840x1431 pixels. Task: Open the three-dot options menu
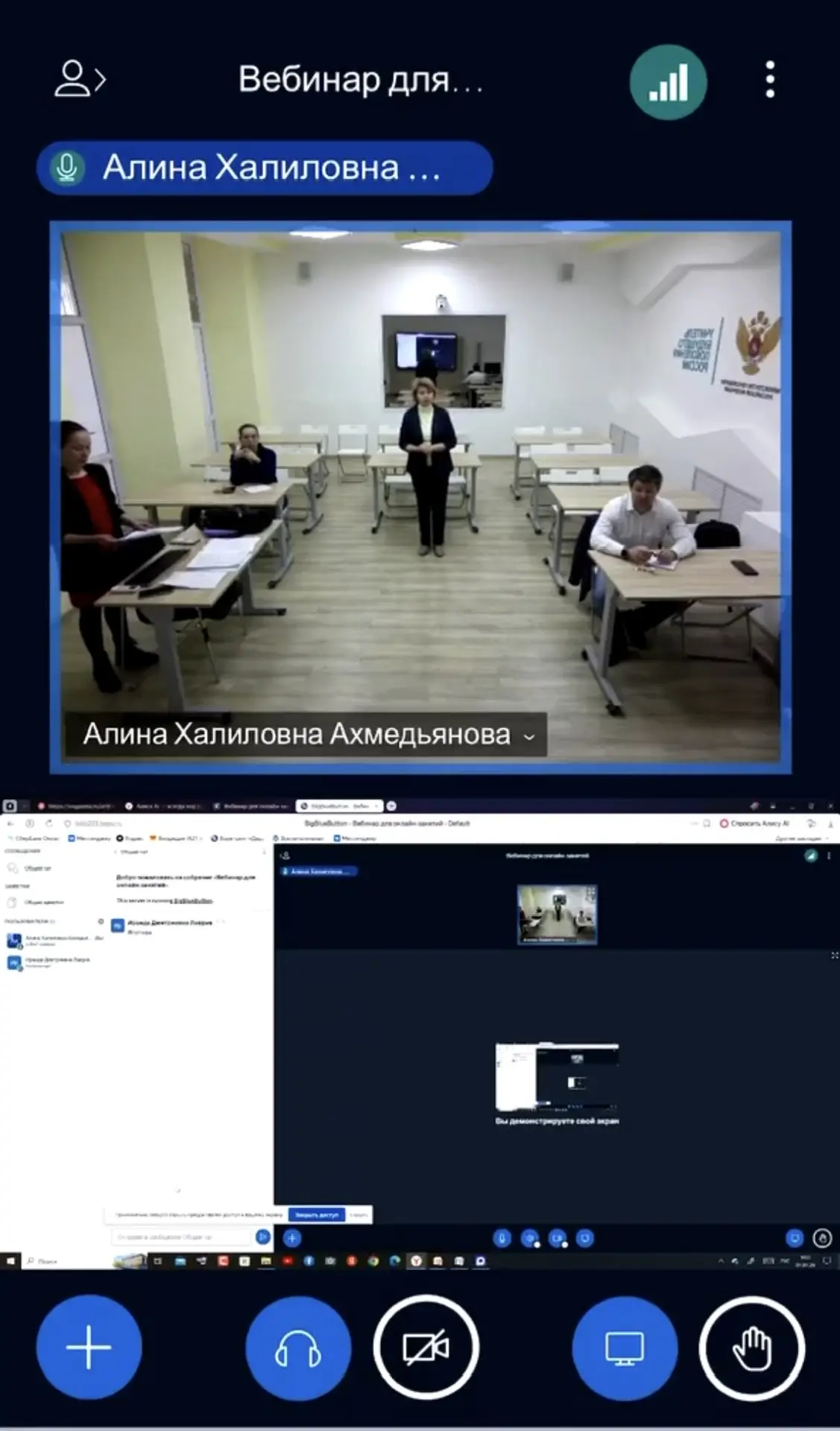pyautogui.click(x=770, y=80)
